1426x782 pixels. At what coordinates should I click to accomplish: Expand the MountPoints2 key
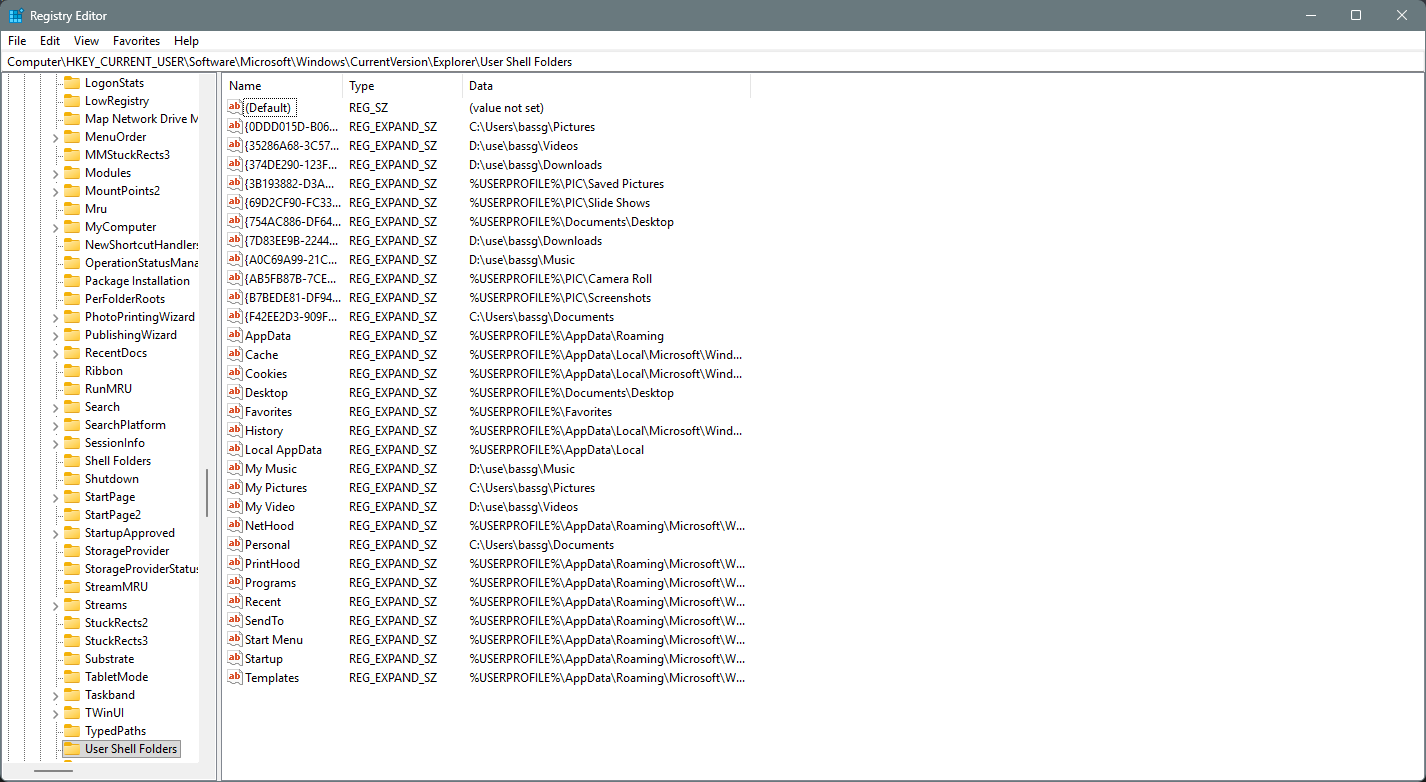tap(55, 191)
